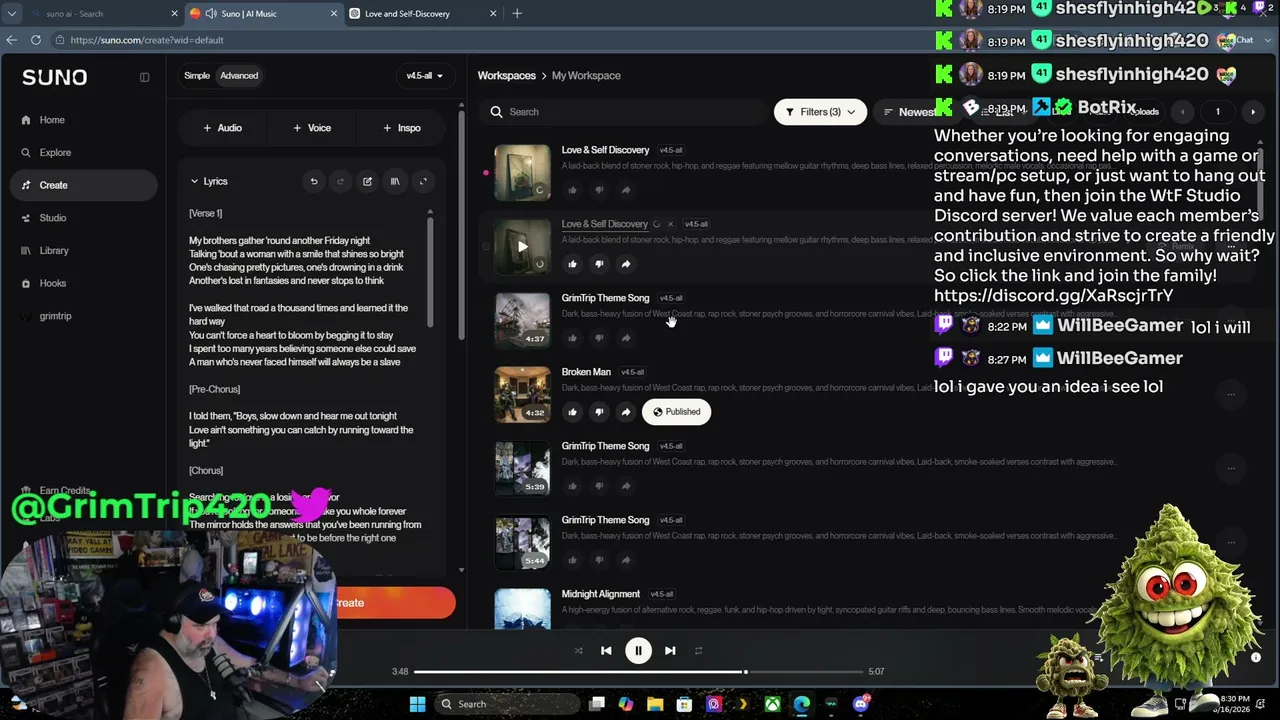Viewport: 1280px width, 720px height.
Task: Open Discord from the taskbar
Action: tap(860, 704)
